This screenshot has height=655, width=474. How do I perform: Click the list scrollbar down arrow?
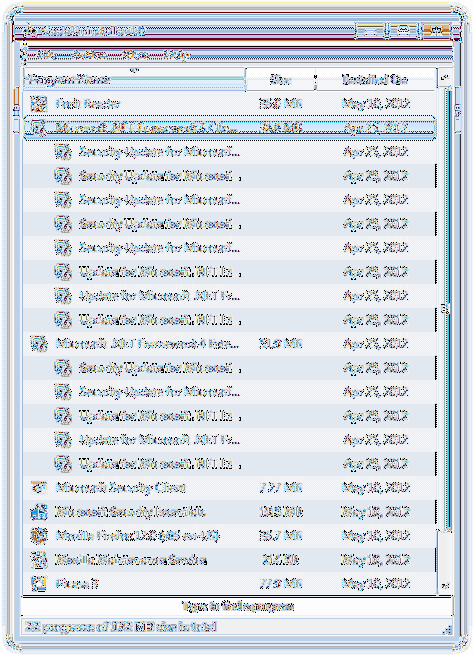pyautogui.click(x=445, y=585)
